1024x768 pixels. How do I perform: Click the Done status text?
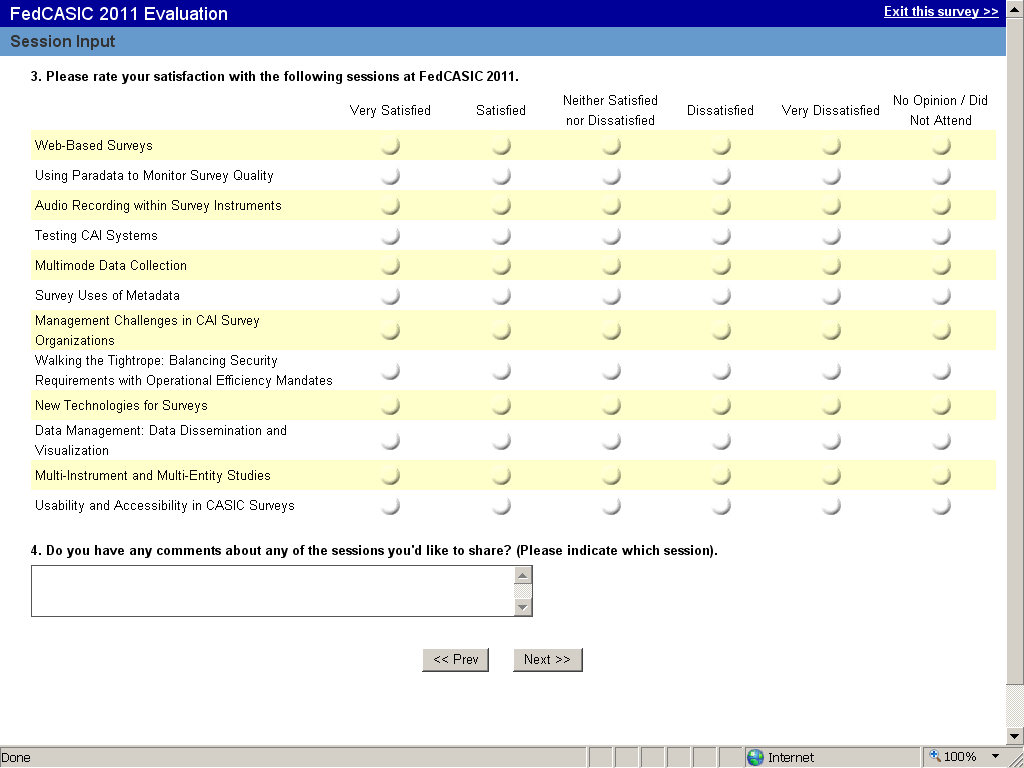pos(16,758)
